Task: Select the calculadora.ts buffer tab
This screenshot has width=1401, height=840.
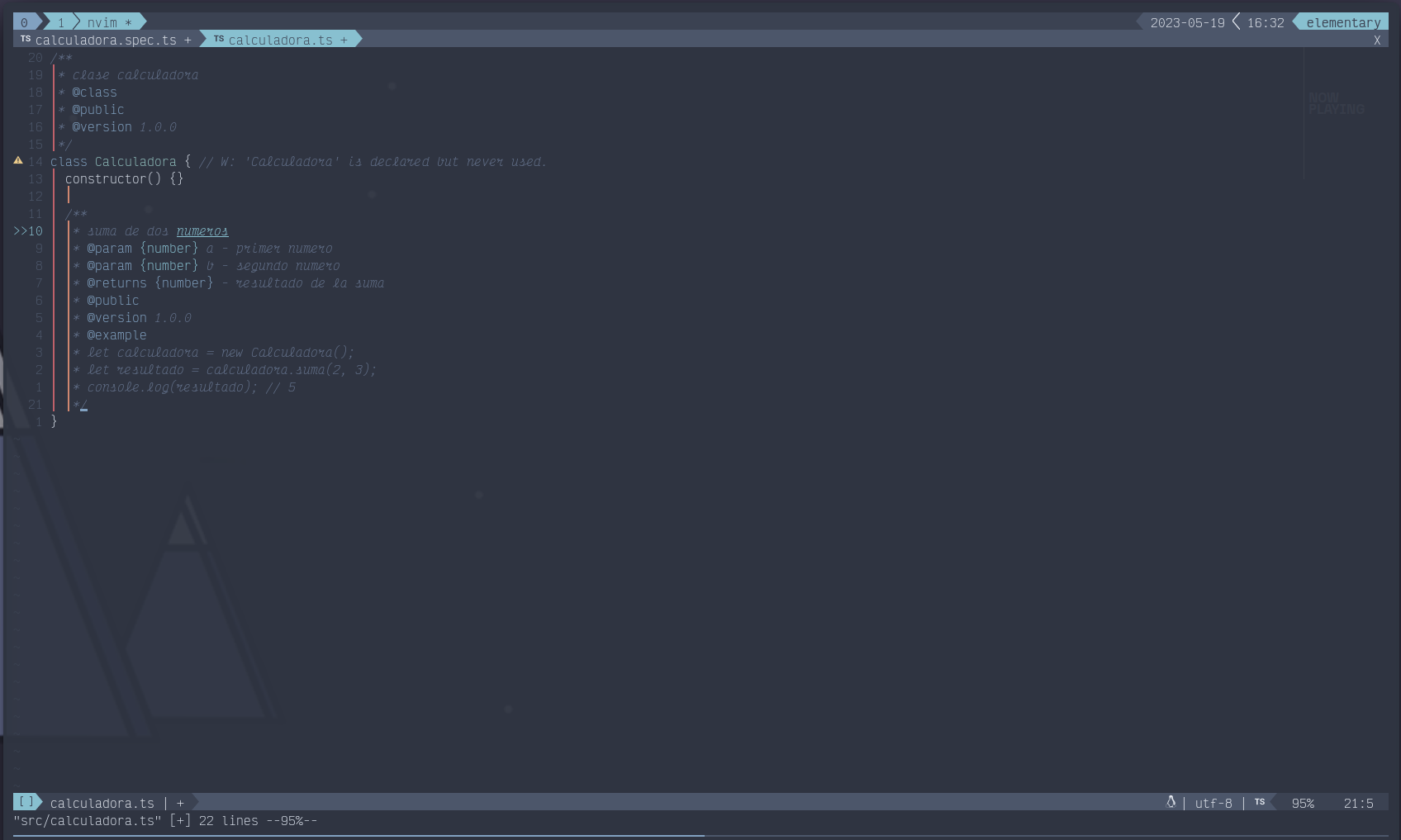Action: click(281, 40)
